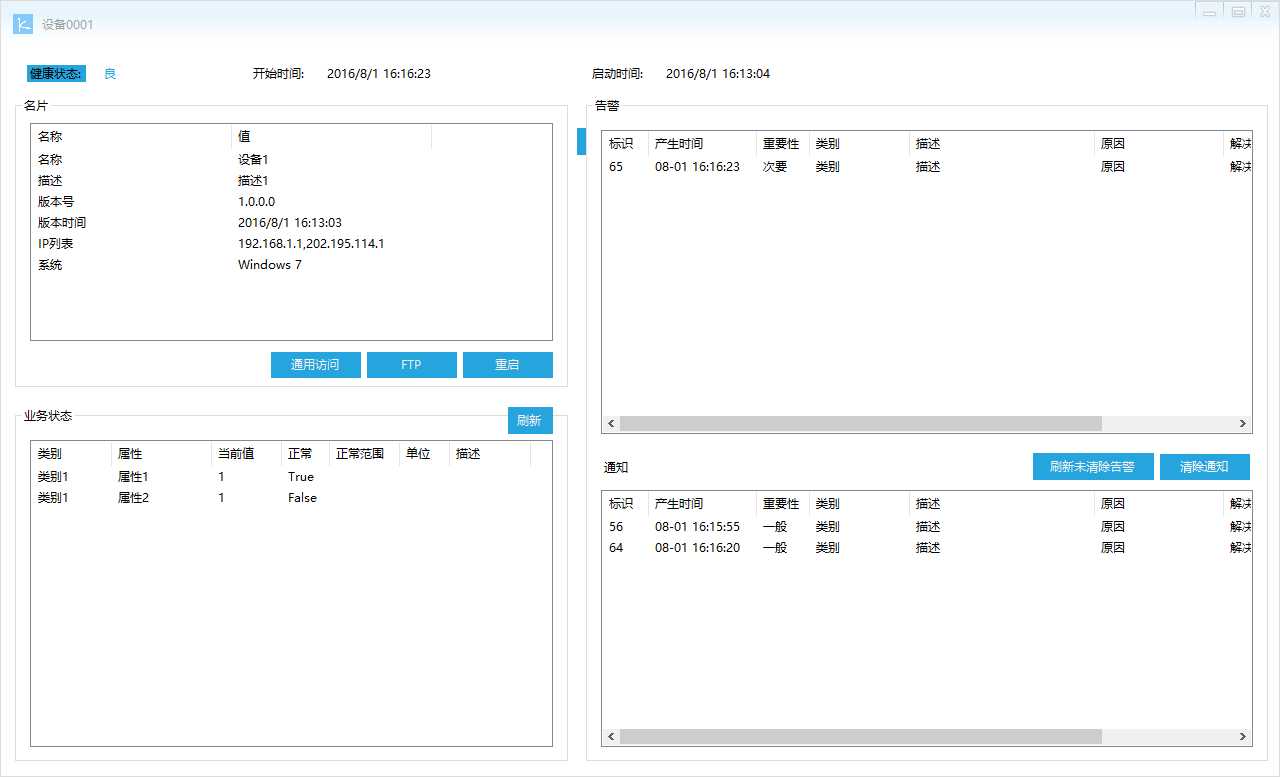Click 开始时间 value 2016/8/1 16:16:23
This screenshot has width=1280, height=777.
pyautogui.click(x=379, y=74)
